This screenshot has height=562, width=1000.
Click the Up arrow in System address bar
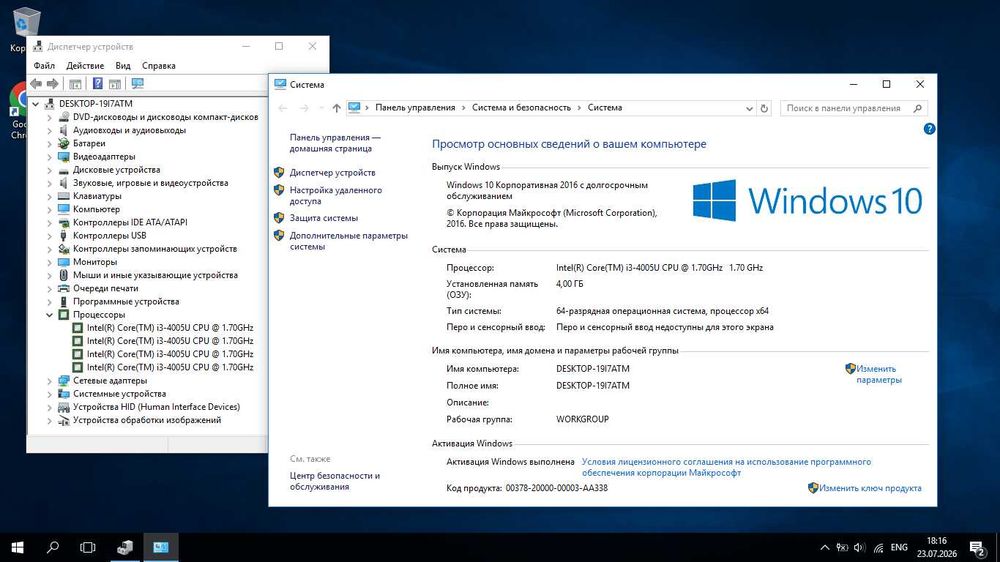click(x=336, y=108)
